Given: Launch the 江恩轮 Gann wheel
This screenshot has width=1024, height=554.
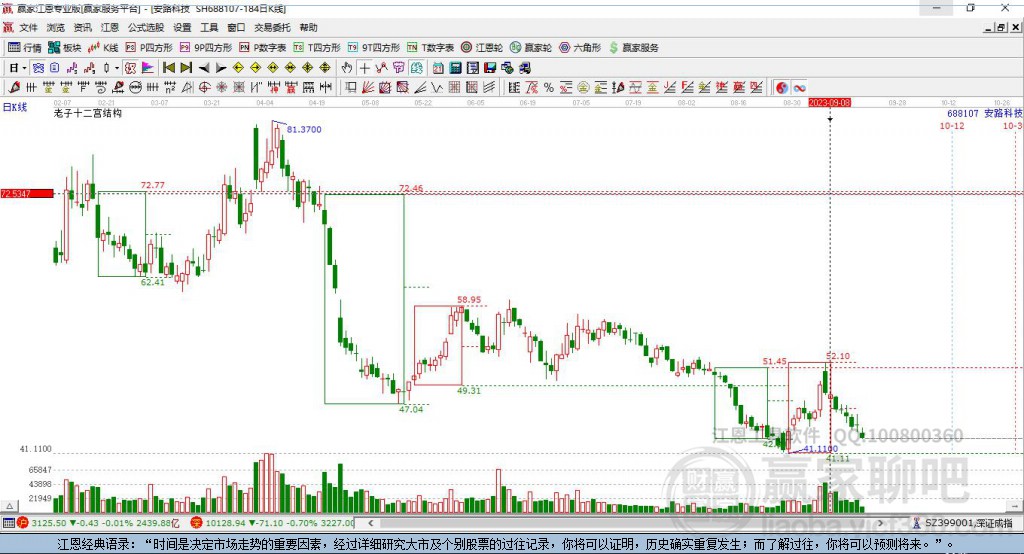Looking at the screenshot, I should 482,48.
